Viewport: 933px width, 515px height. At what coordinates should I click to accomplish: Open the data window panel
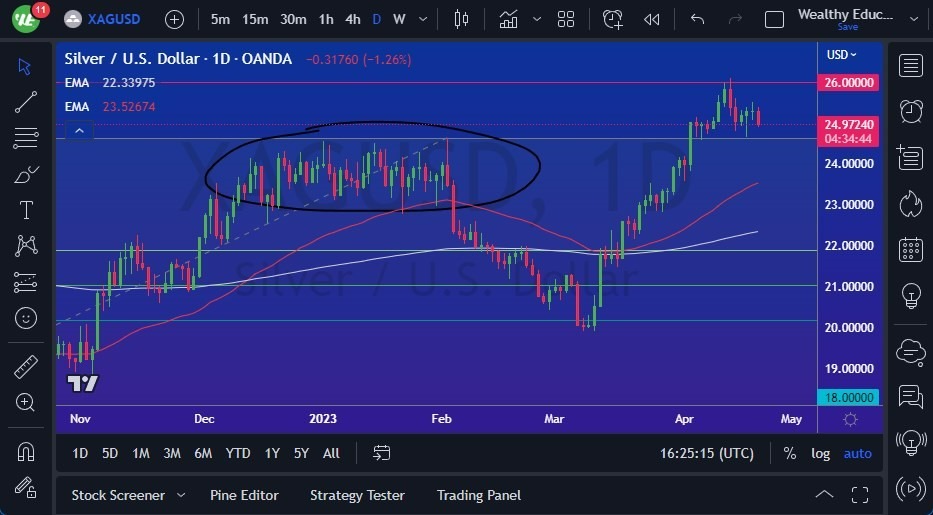click(910, 157)
